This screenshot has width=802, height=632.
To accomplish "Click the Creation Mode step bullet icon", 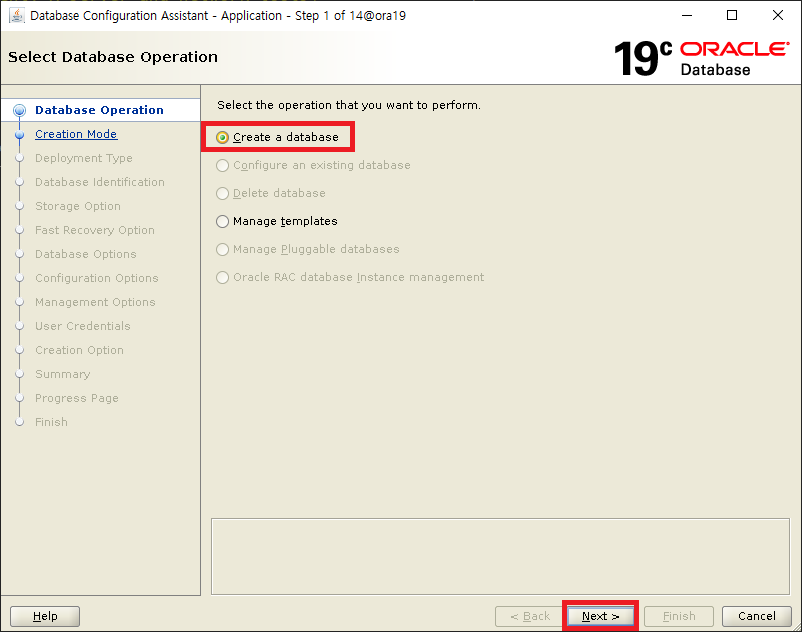I will tap(19, 134).
